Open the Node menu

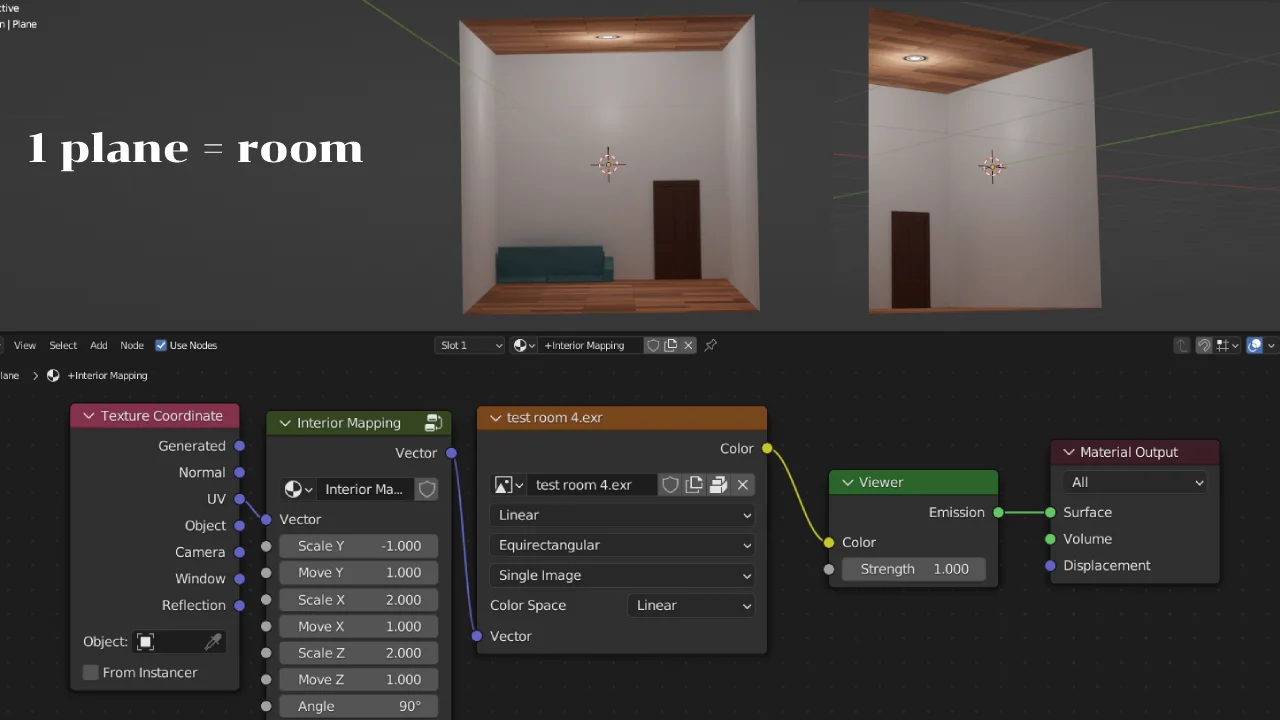pyautogui.click(x=132, y=345)
